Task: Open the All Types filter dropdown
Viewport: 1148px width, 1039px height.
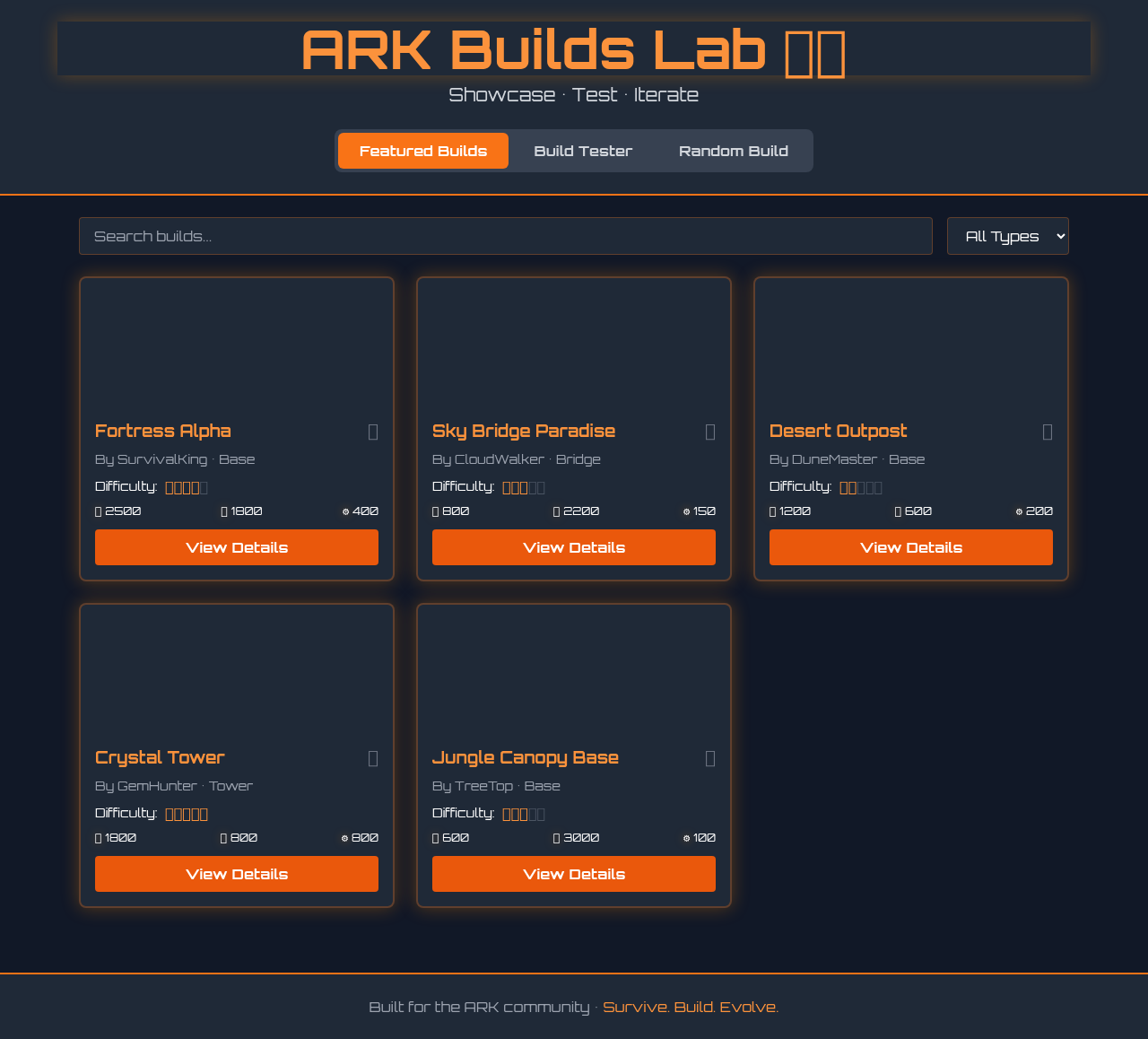Action: 1007,235
